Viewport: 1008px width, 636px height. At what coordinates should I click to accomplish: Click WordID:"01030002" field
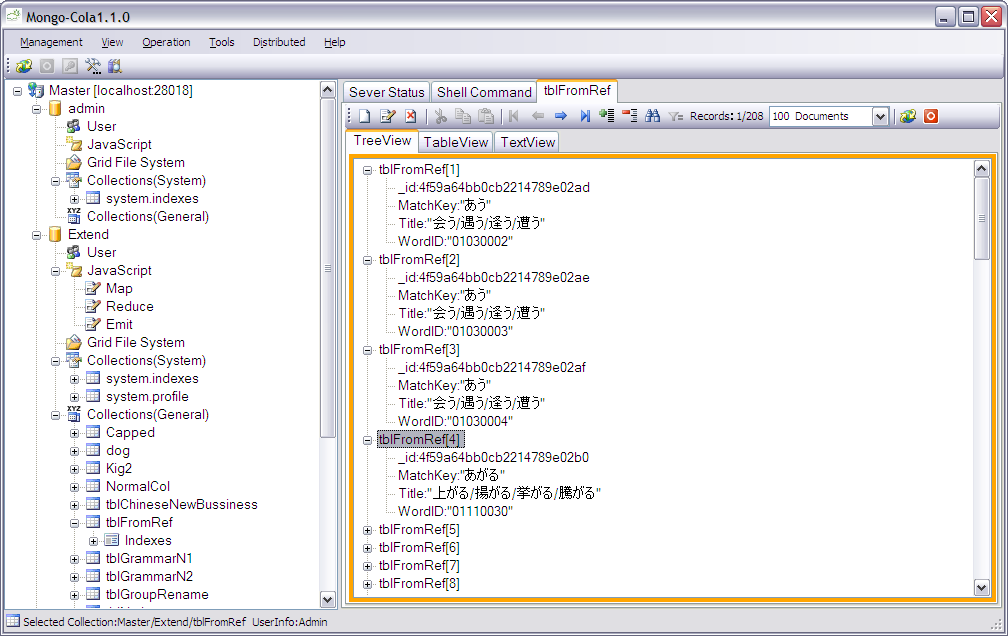(455, 241)
